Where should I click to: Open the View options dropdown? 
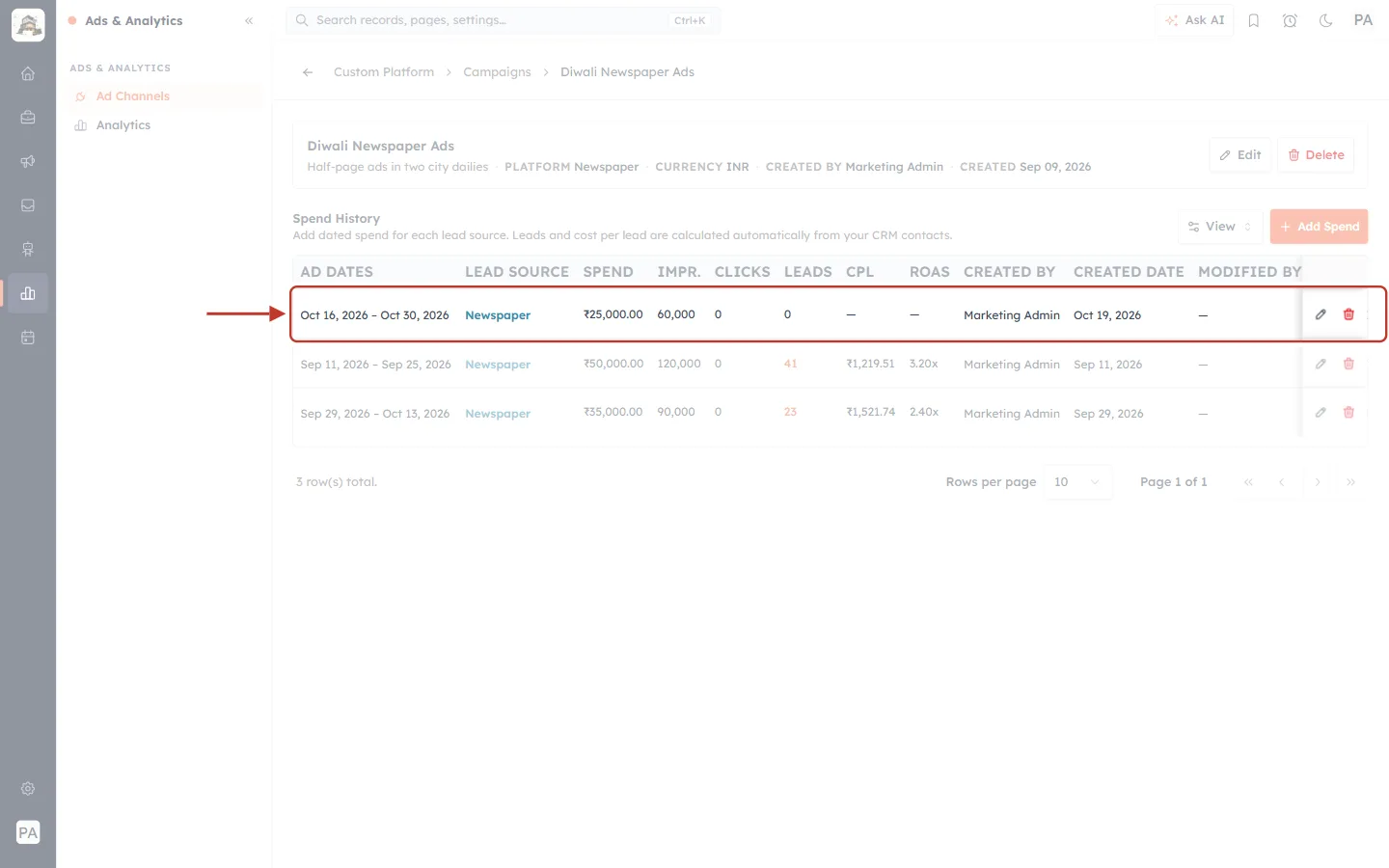pos(1220,227)
